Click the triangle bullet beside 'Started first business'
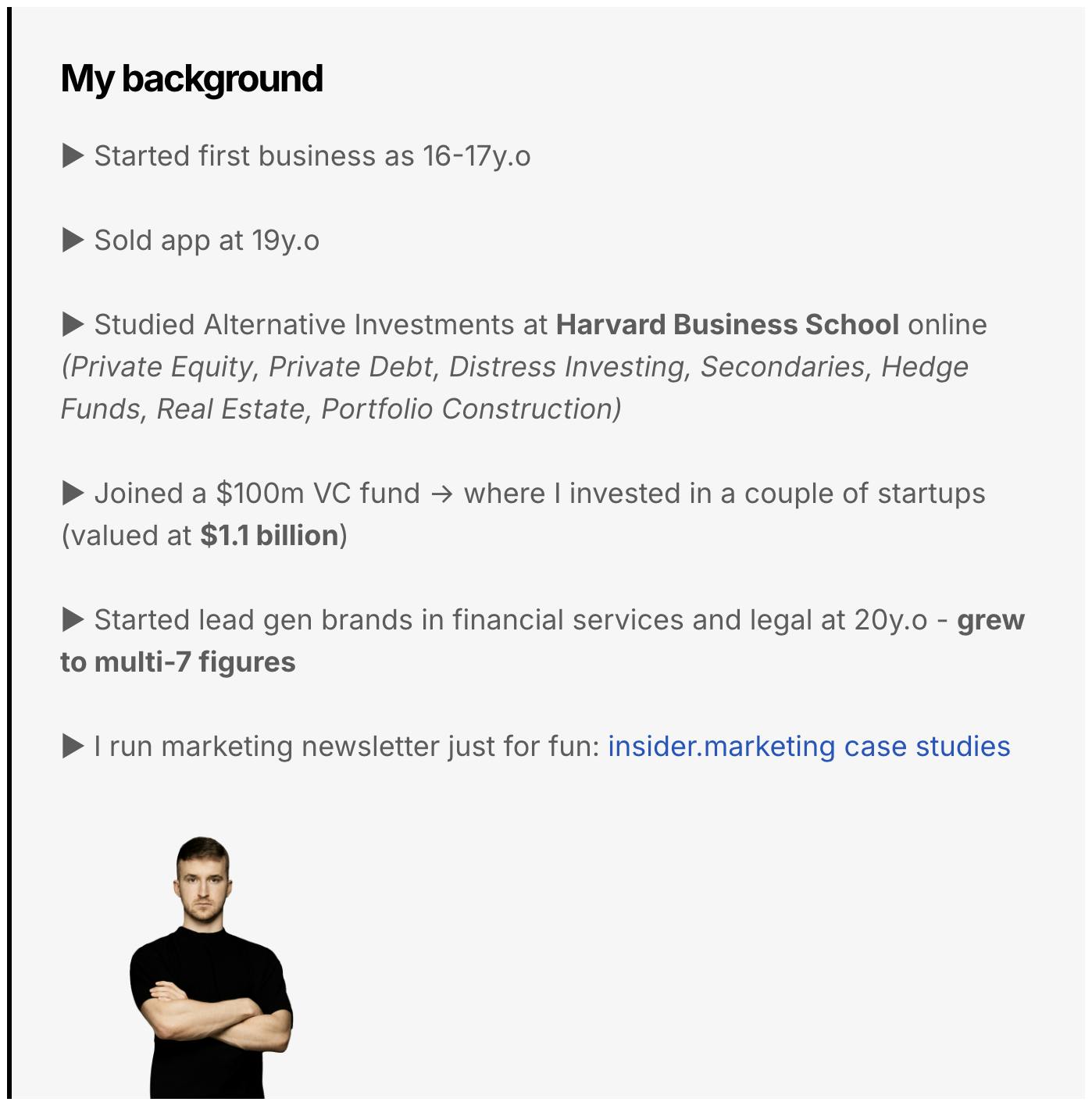This screenshot has height=1109, width=1092. pyautogui.click(x=73, y=156)
